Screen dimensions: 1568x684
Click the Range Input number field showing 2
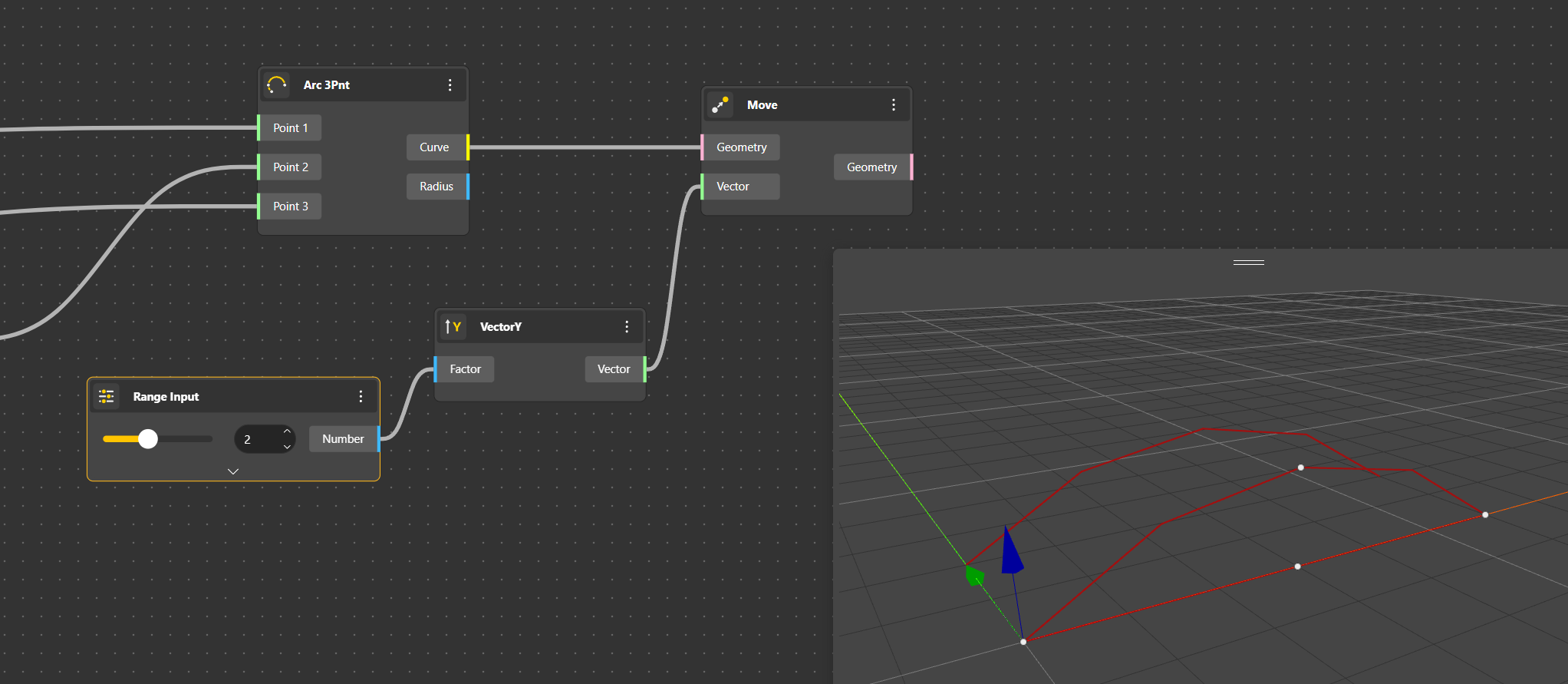[x=265, y=439]
